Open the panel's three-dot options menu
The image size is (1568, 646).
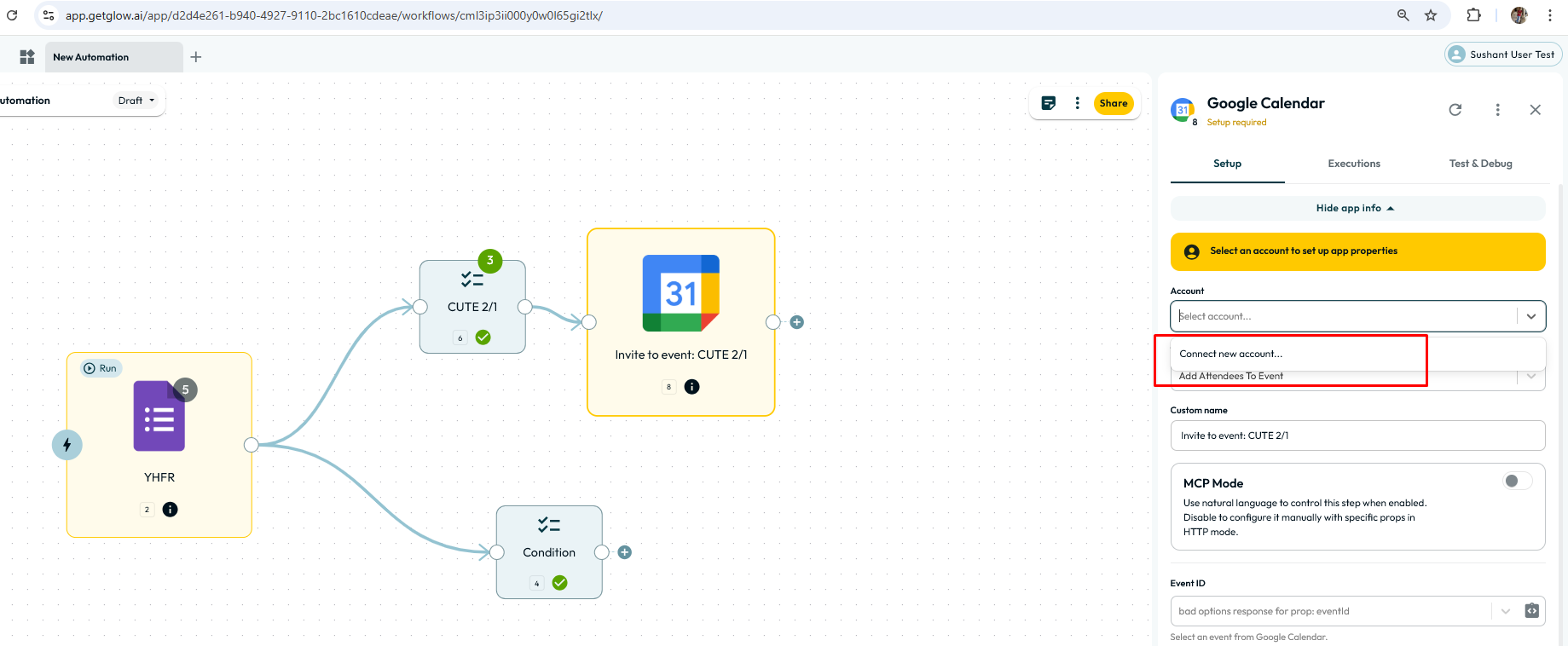[x=1497, y=110]
